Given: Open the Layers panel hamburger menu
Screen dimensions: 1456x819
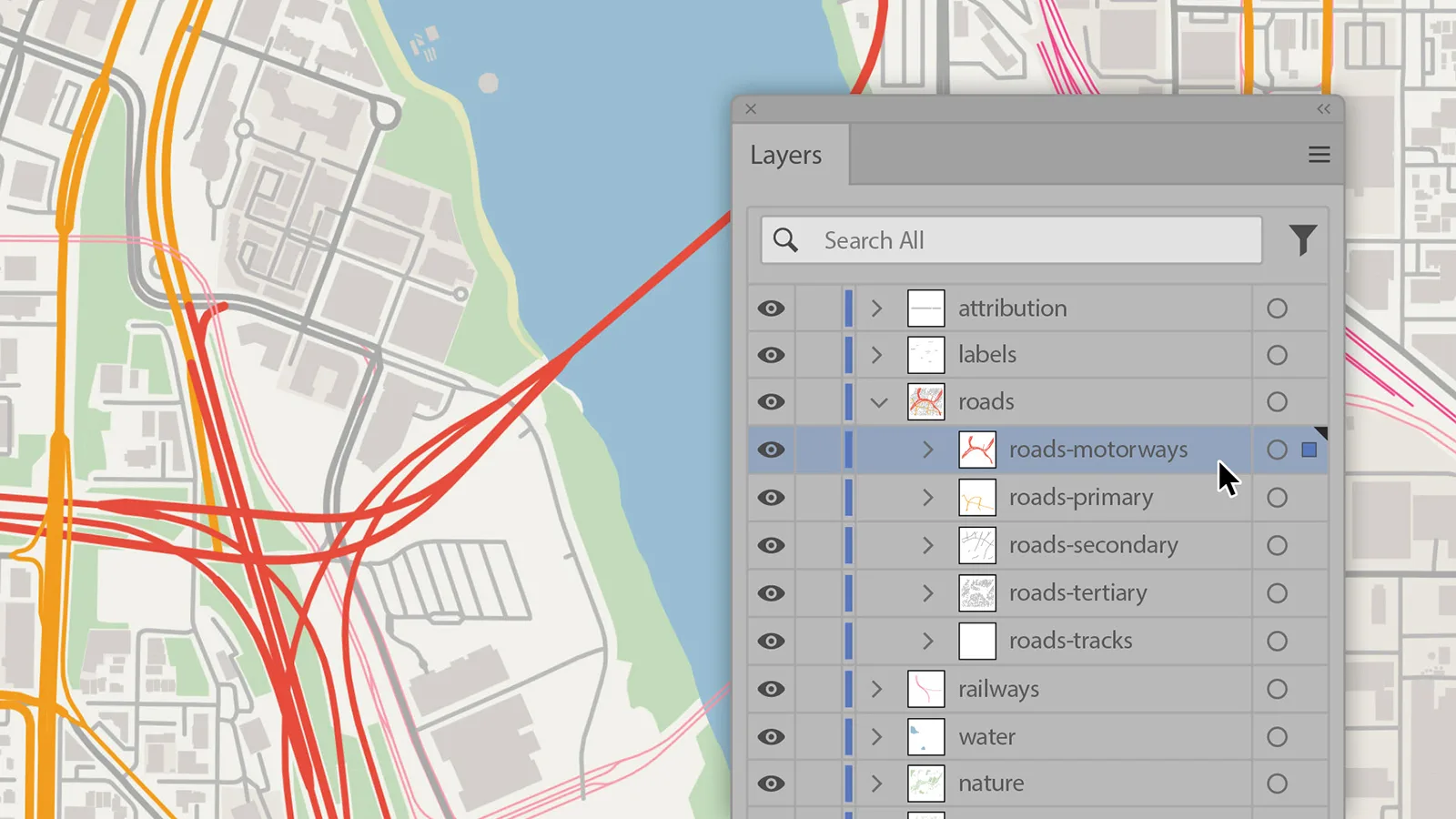Looking at the screenshot, I should [1319, 155].
